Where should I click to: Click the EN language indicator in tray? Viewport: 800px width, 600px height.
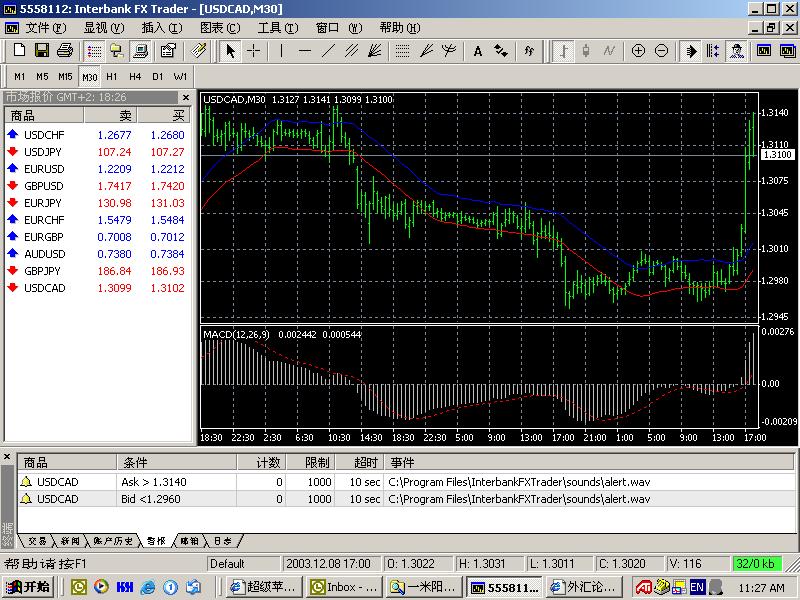697,587
